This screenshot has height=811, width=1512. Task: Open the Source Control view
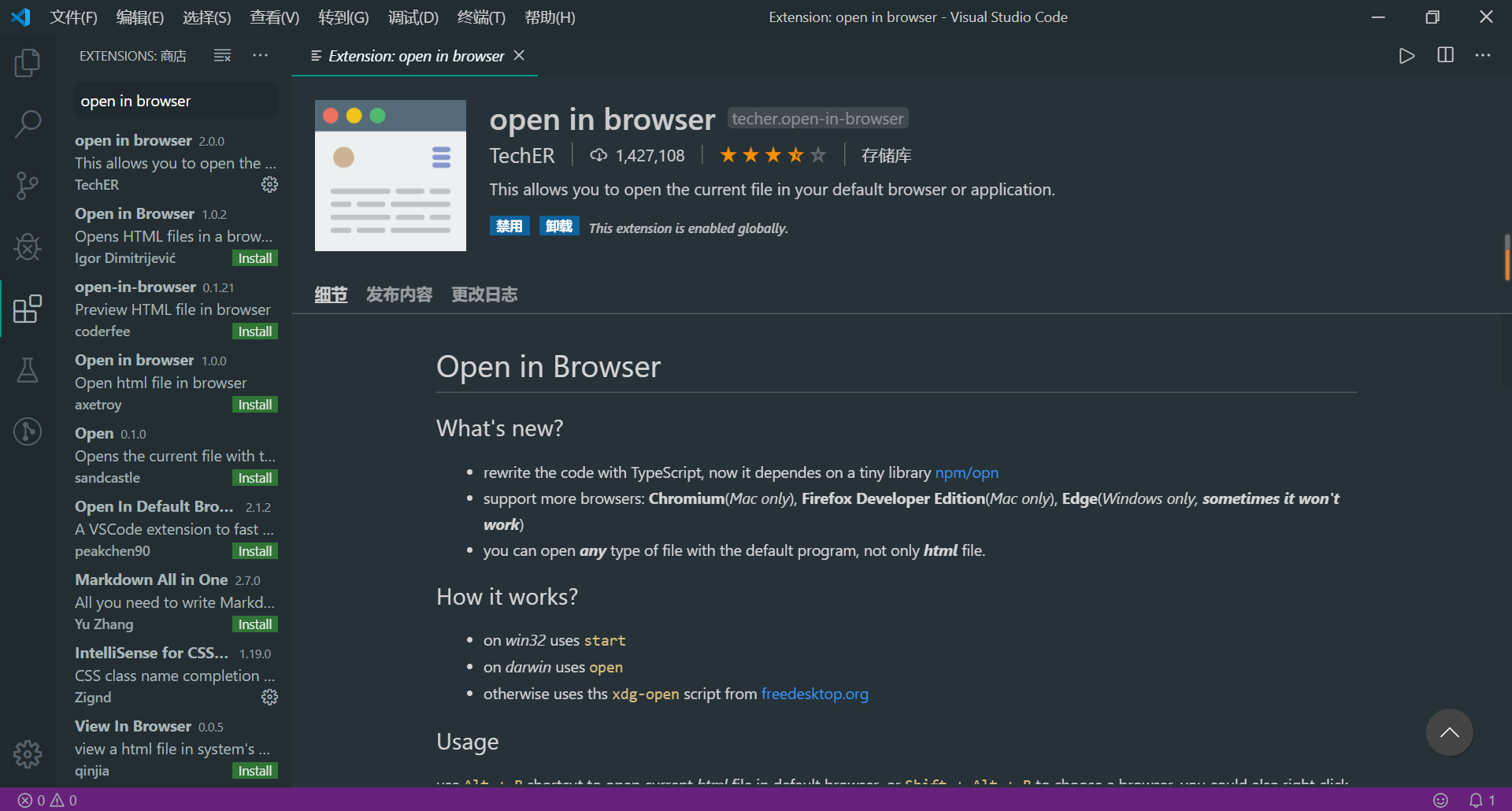[28, 186]
